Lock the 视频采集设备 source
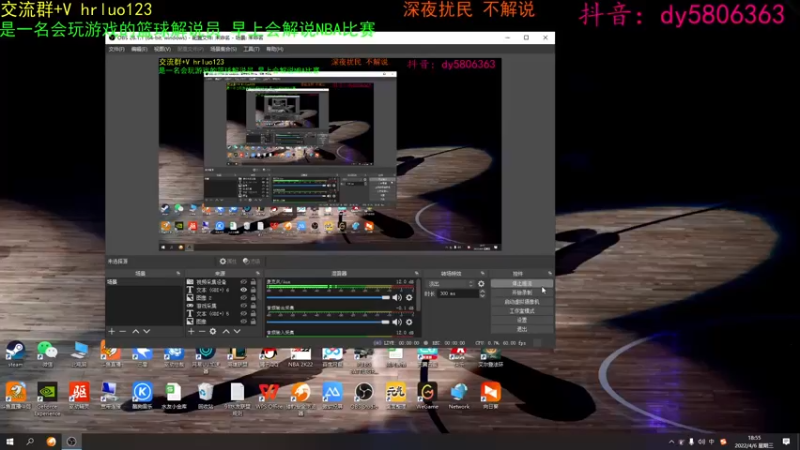Image resolution: width=800 pixels, height=450 pixels. tap(253, 282)
